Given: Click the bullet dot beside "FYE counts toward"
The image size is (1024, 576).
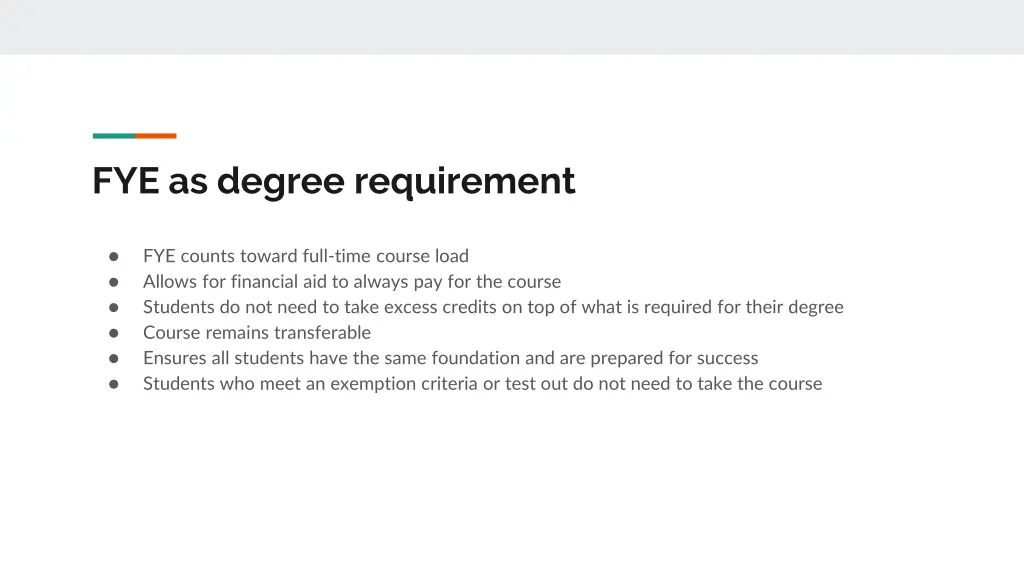Looking at the screenshot, I should 114,256.
